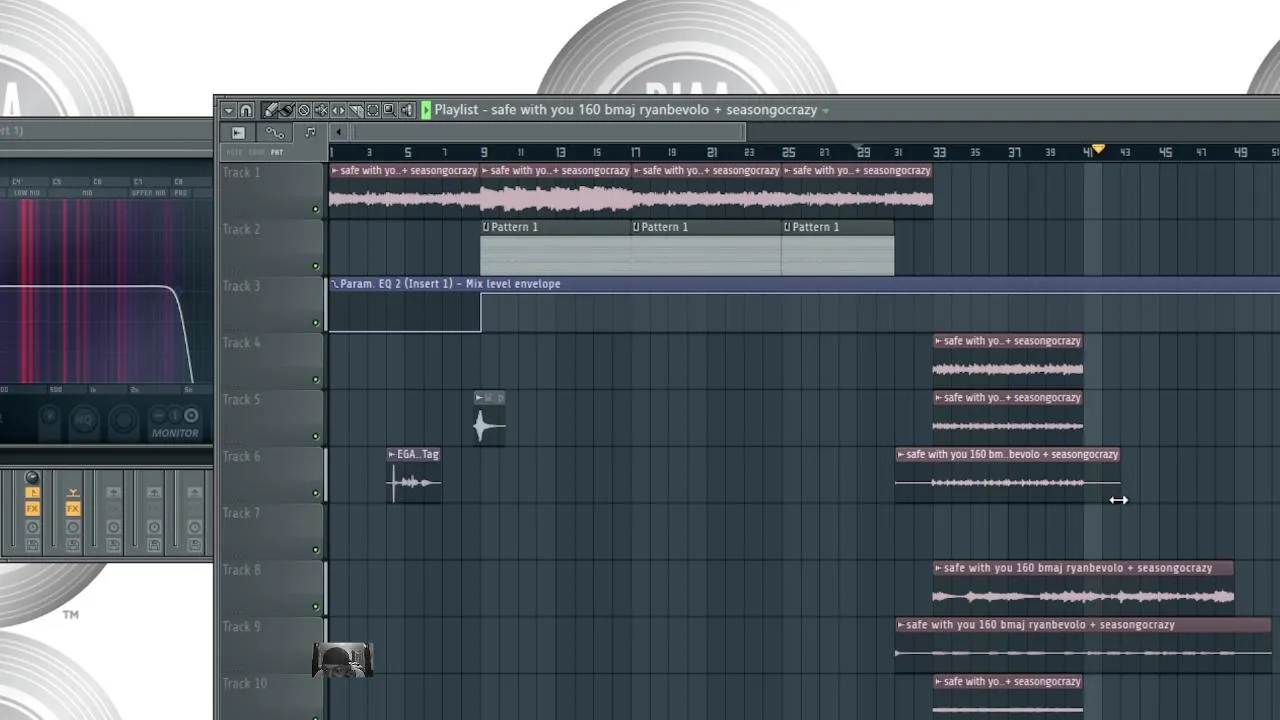Mute Track 7 with its green dot
The width and height of the screenshot is (1280, 720).
click(316, 550)
